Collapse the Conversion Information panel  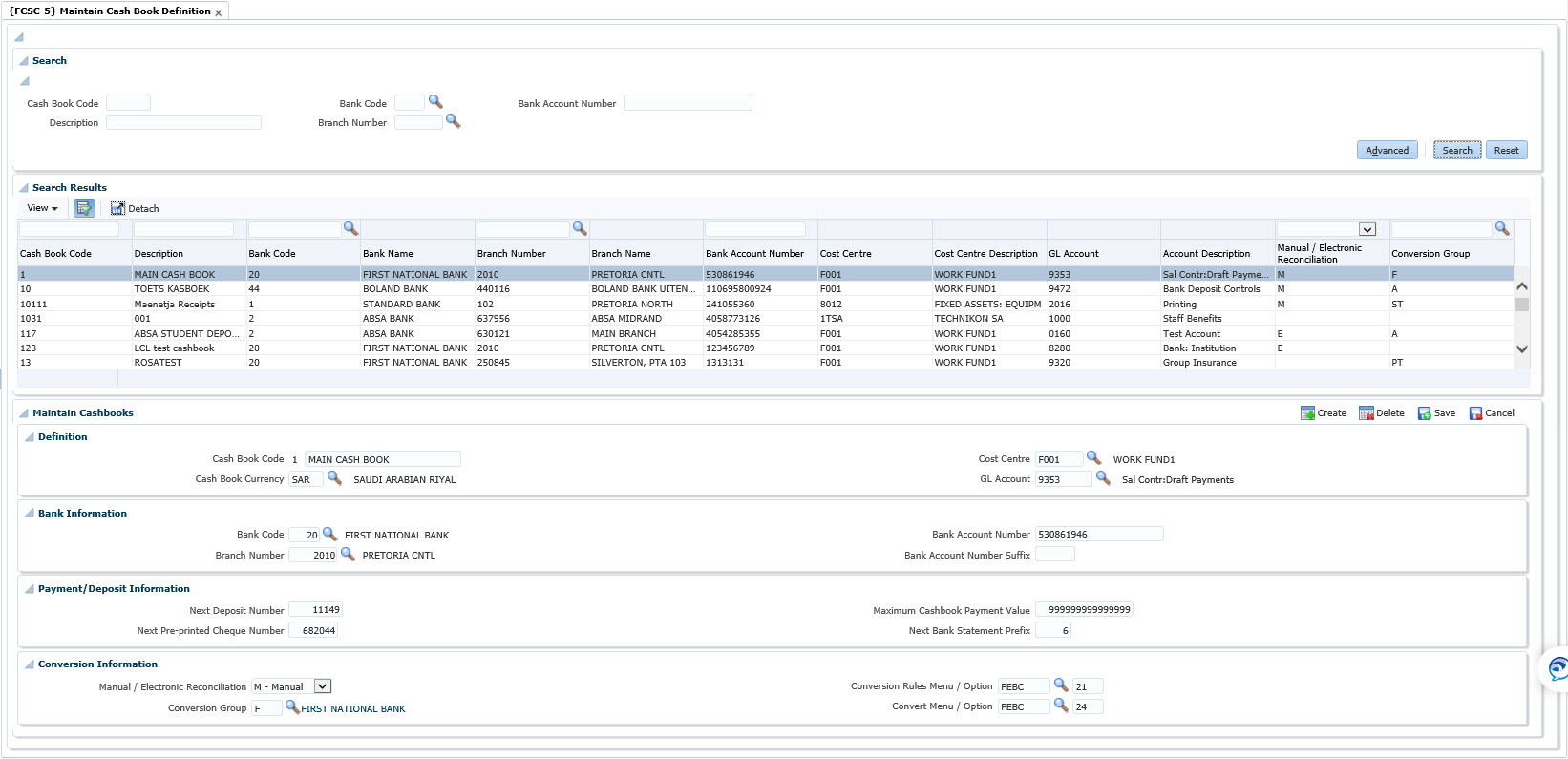[x=30, y=664]
